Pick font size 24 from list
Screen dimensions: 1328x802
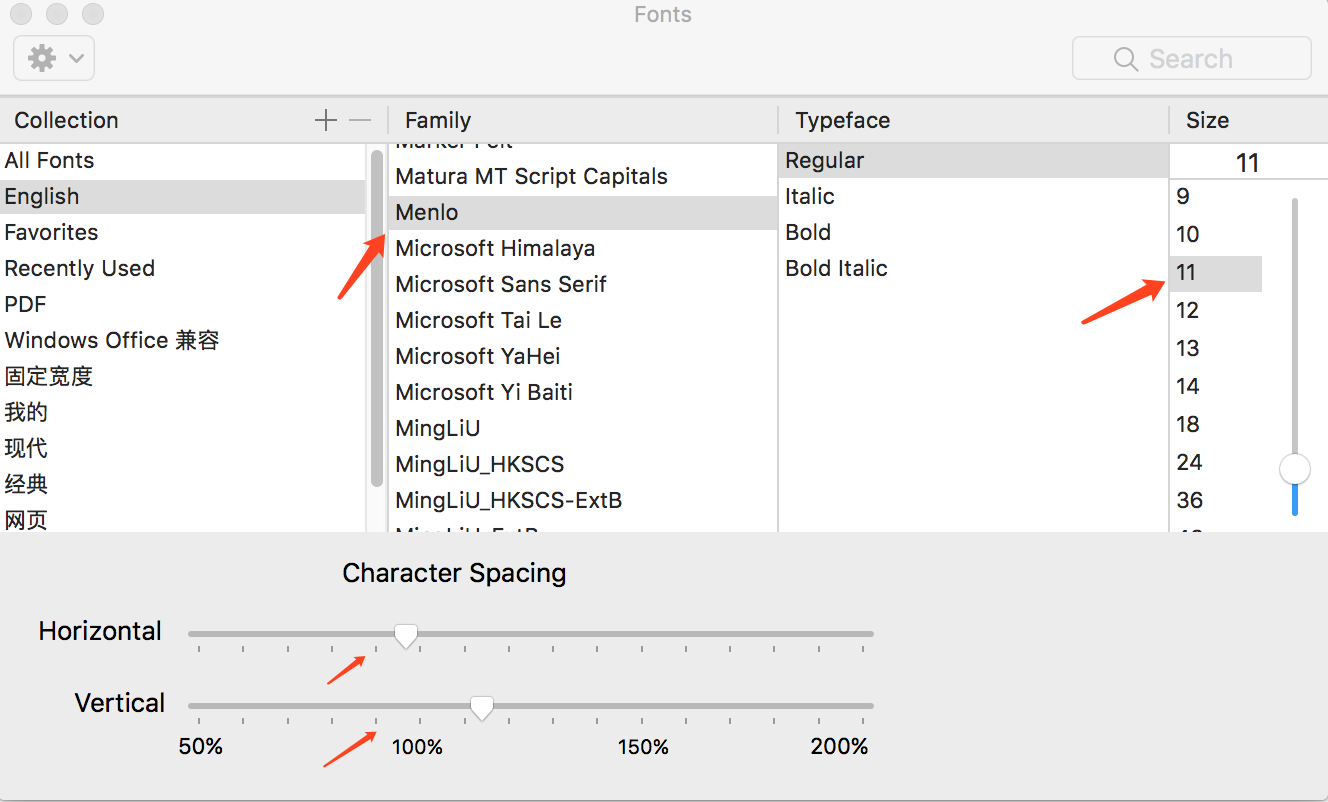1188,462
